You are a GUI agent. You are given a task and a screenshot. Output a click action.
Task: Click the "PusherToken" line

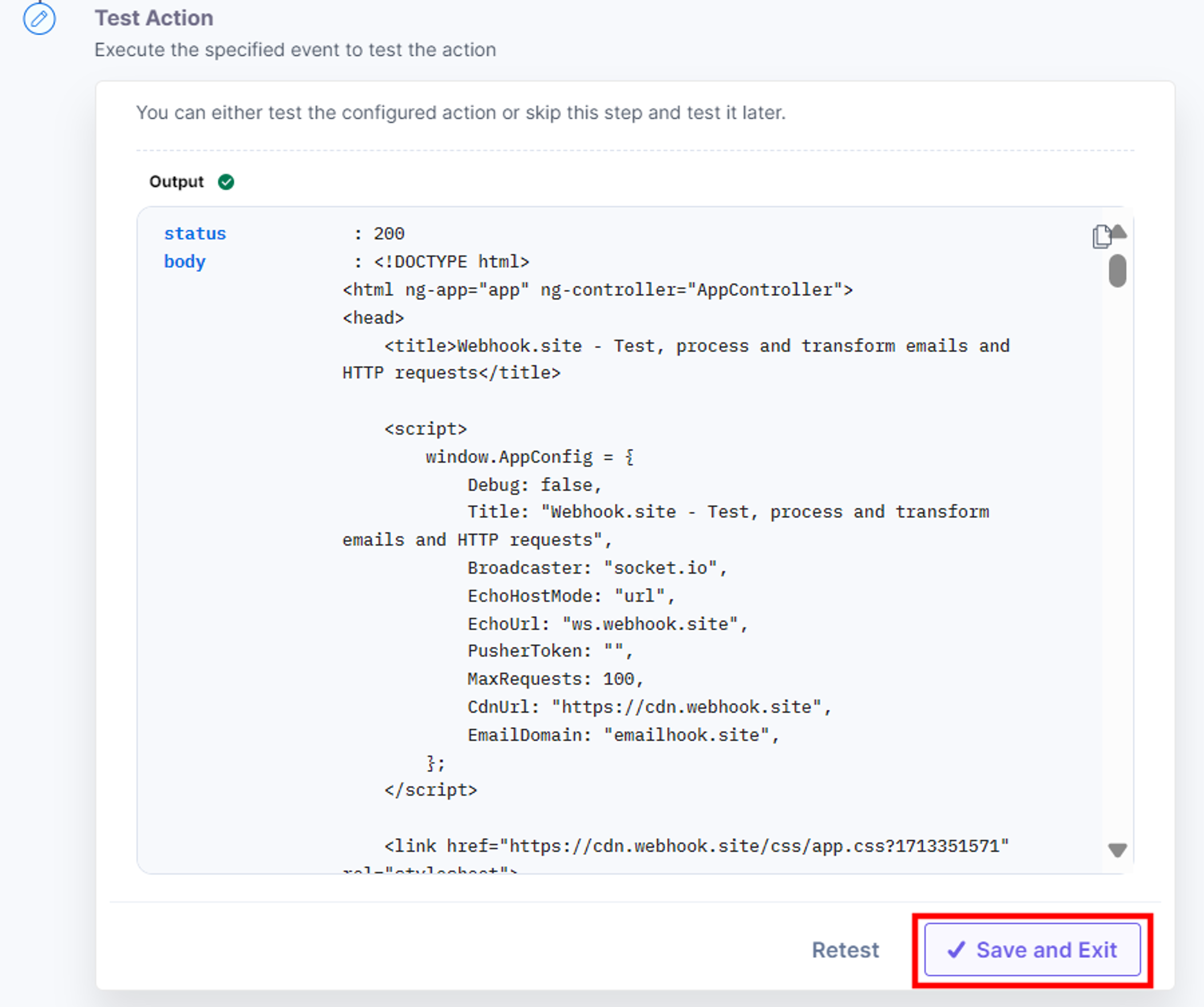(550, 651)
